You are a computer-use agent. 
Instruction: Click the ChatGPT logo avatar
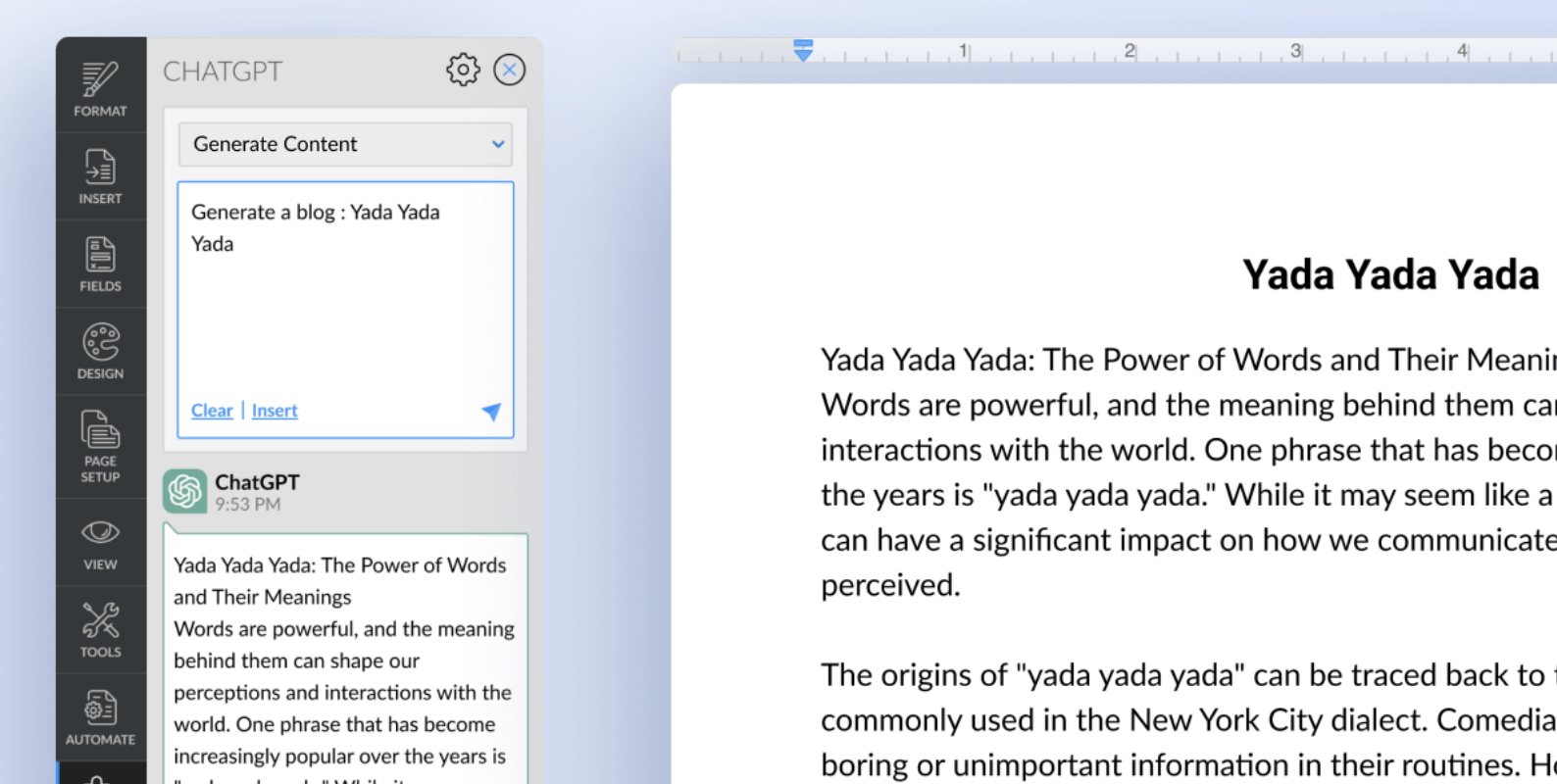(185, 492)
